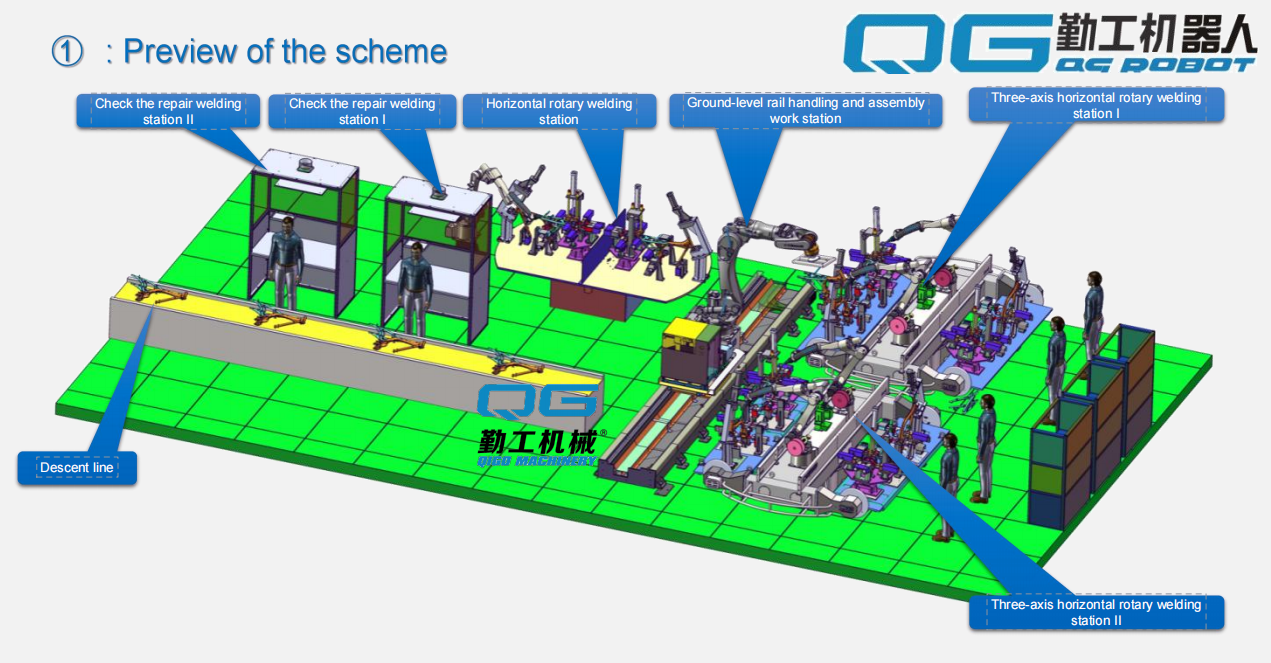The height and width of the screenshot is (663, 1271).
Task: Open 'Ground-level rail handling and assembly' label
Action: tap(805, 110)
